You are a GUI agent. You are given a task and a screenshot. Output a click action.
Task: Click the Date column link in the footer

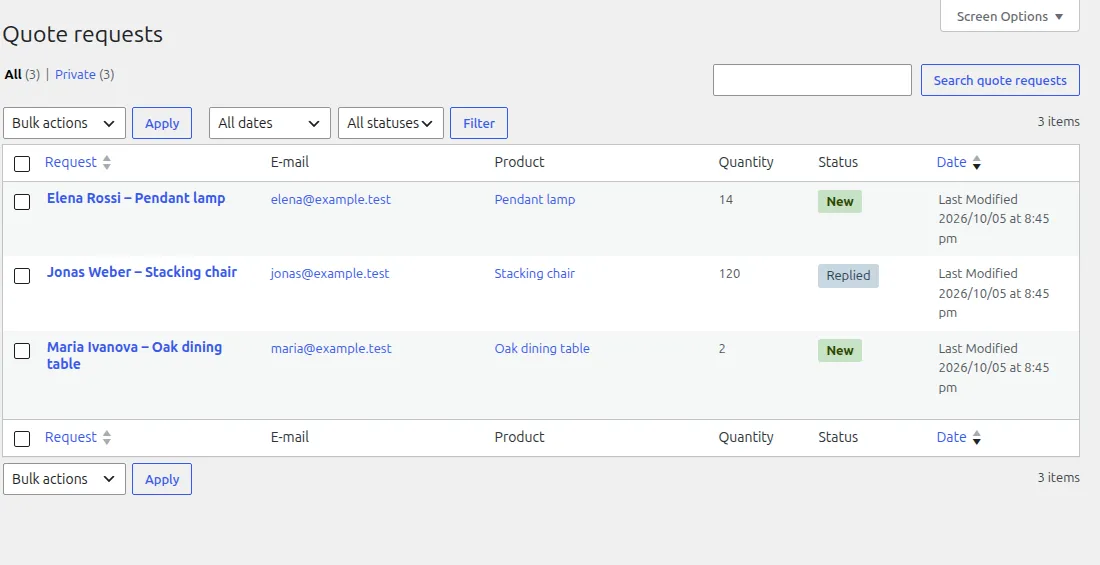(x=951, y=437)
